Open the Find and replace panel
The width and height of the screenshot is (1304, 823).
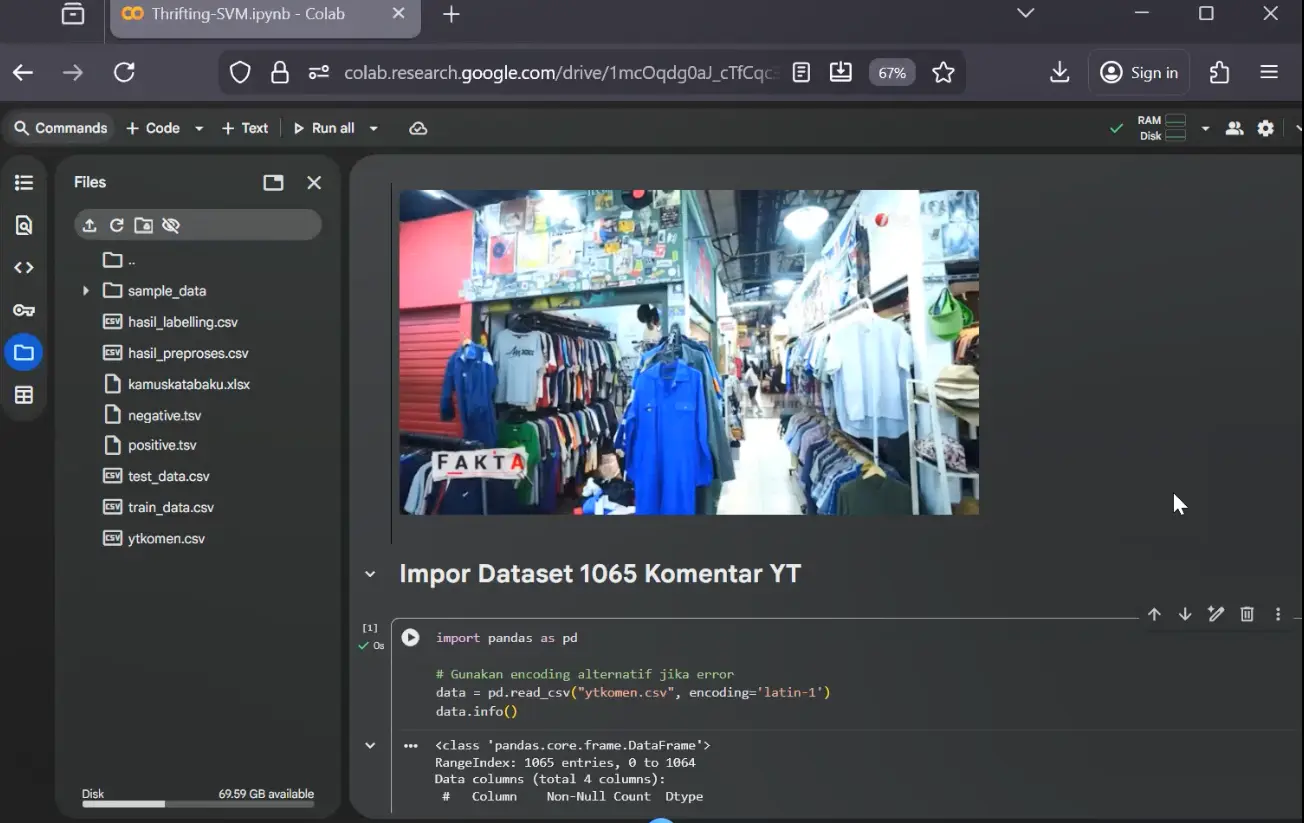coord(24,225)
